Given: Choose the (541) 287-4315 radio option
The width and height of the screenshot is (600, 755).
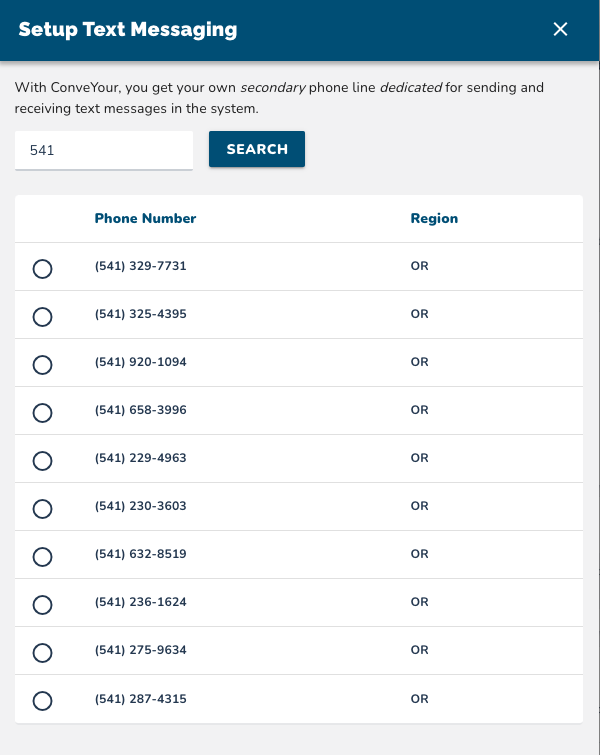Looking at the screenshot, I should 43,701.
